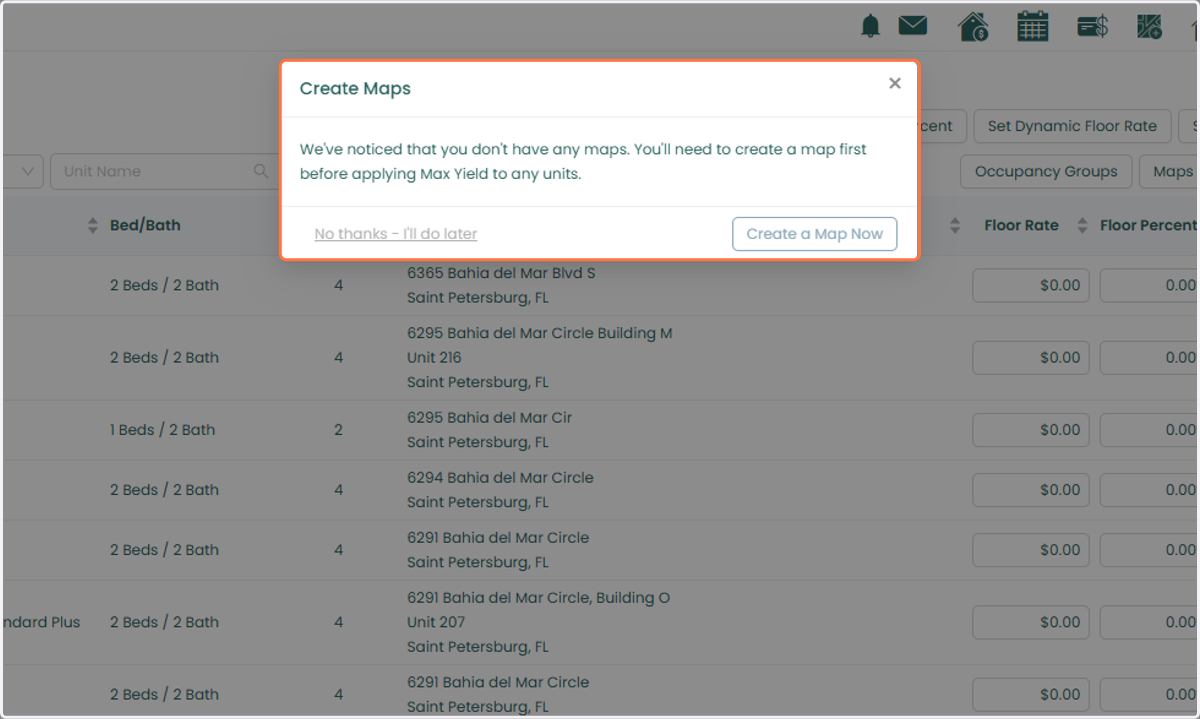The image size is (1200, 719).
Task: Edit Floor Rate for 6295 Bahia del Mar Cir
Action: click(x=1032, y=430)
